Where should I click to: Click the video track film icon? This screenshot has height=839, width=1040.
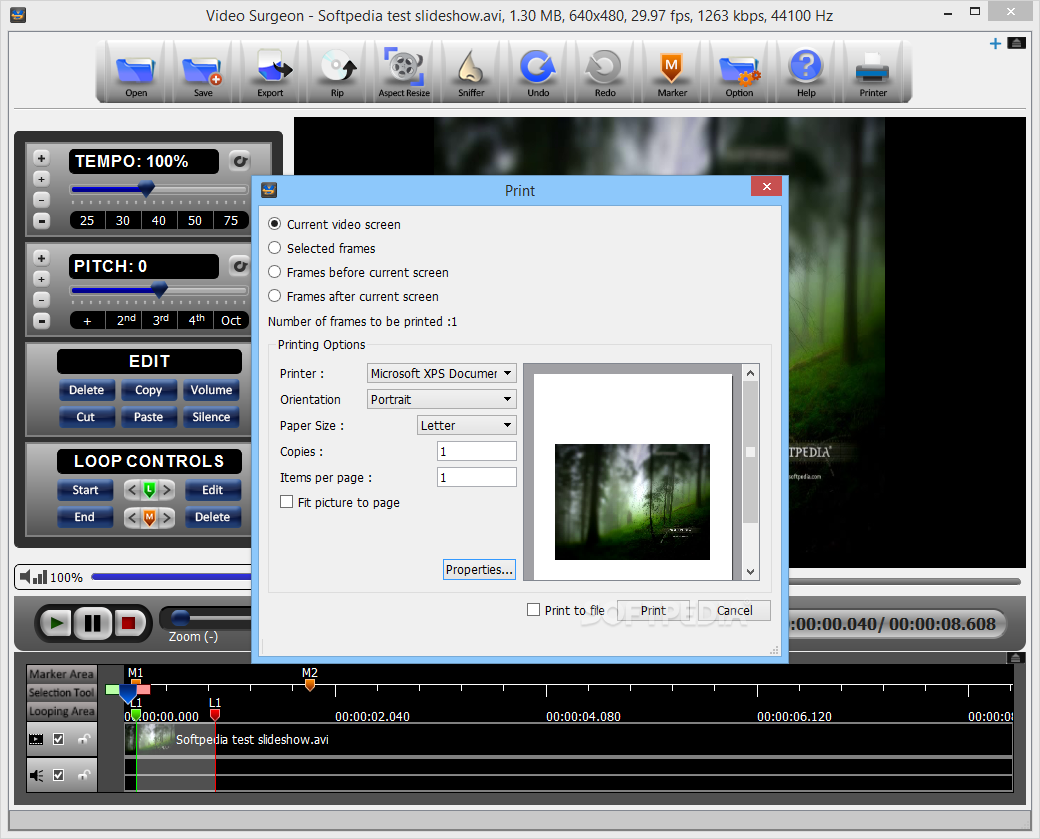coord(36,739)
